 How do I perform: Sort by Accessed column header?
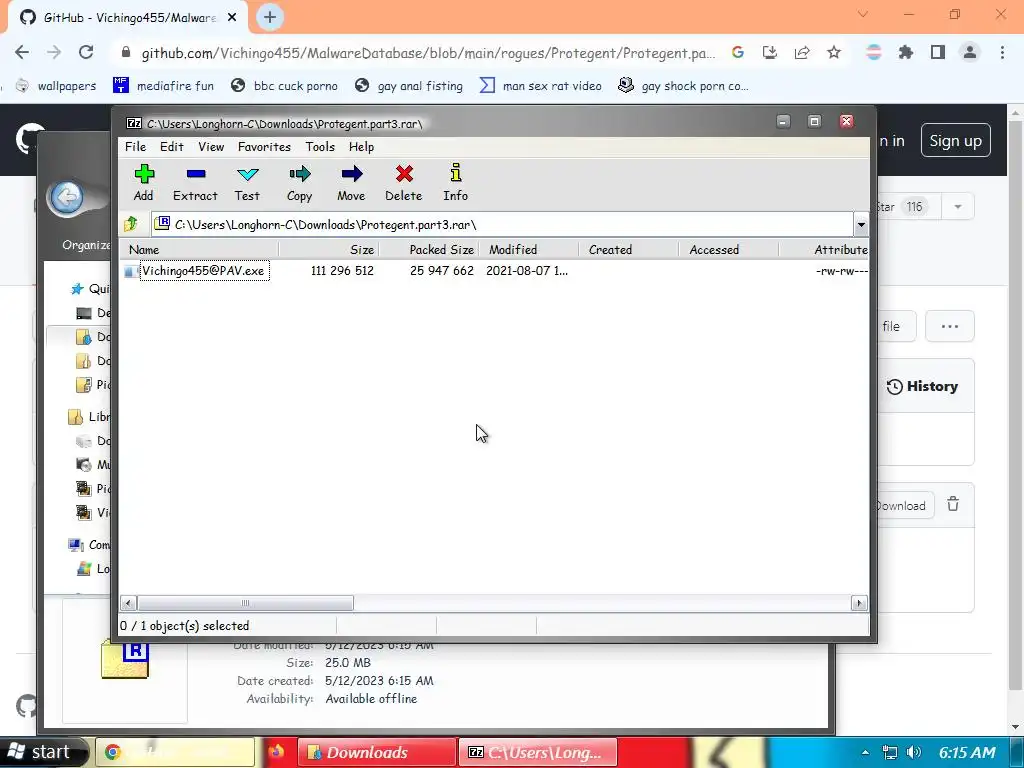[x=729, y=249]
